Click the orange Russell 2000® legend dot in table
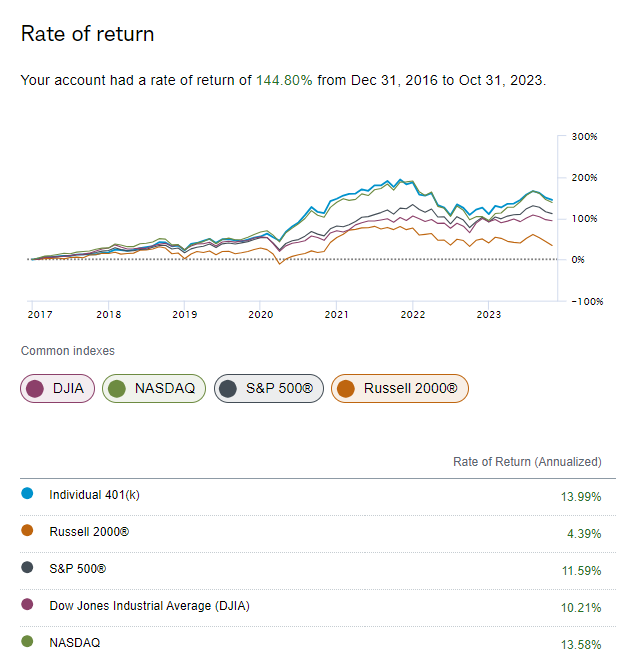This screenshot has height=662, width=636. [x=26, y=531]
